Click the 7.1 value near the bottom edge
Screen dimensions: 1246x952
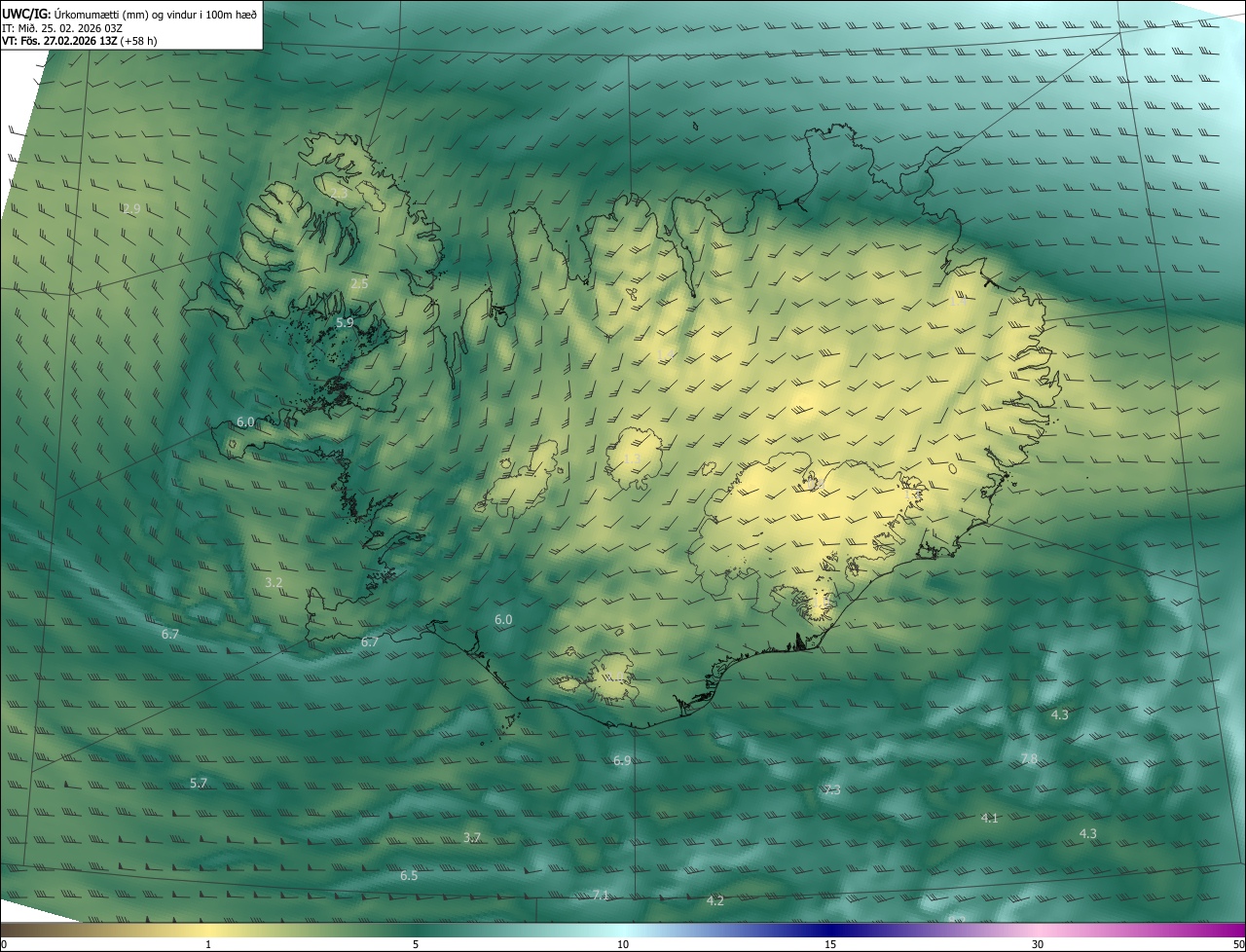pyautogui.click(x=601, y=895)
